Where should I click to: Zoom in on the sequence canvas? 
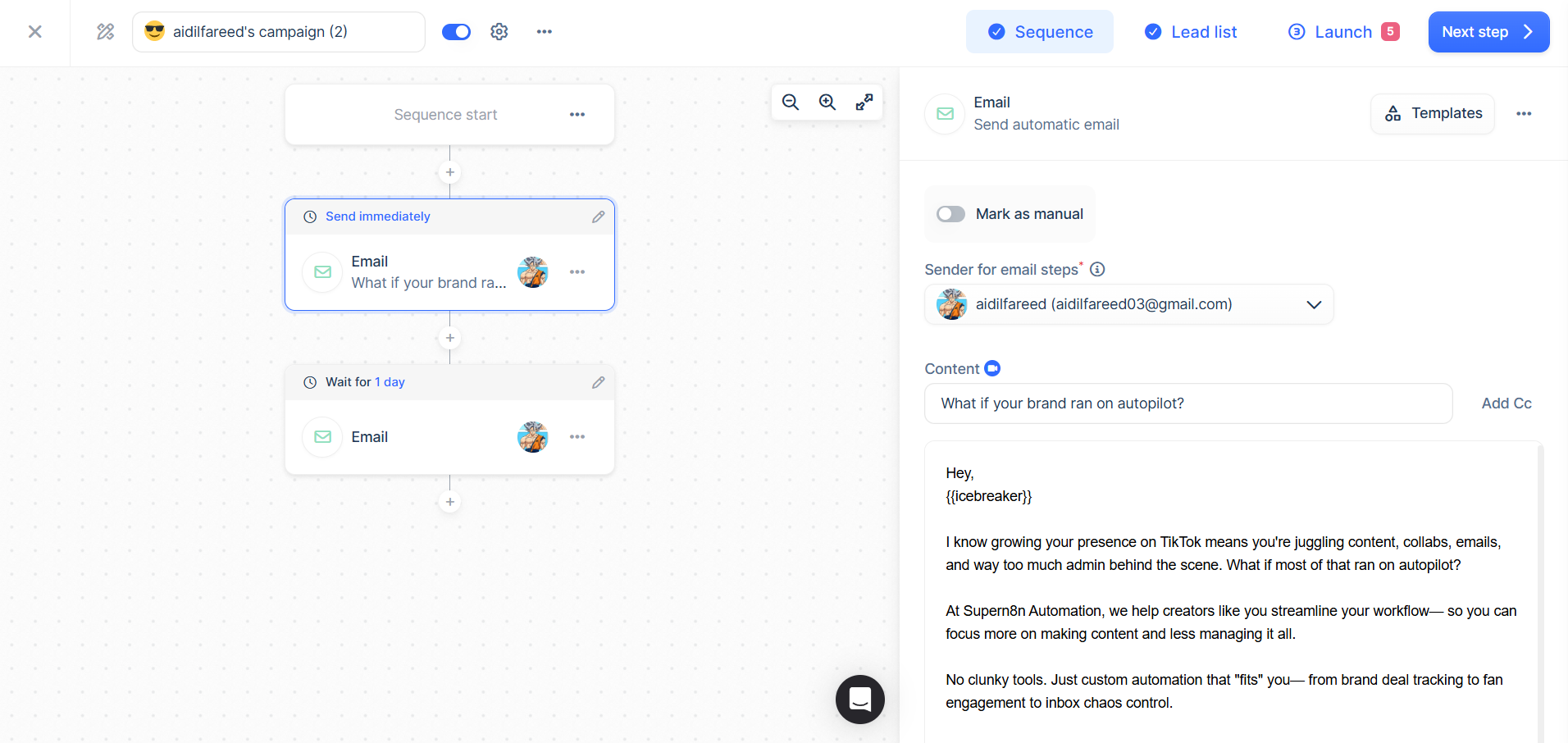(x=827, y=102)
